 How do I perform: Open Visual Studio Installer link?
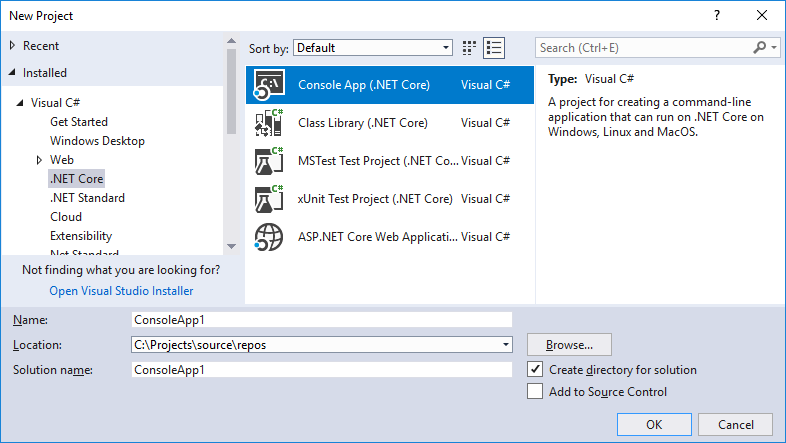pyautogui.click(x=121, y=291)
